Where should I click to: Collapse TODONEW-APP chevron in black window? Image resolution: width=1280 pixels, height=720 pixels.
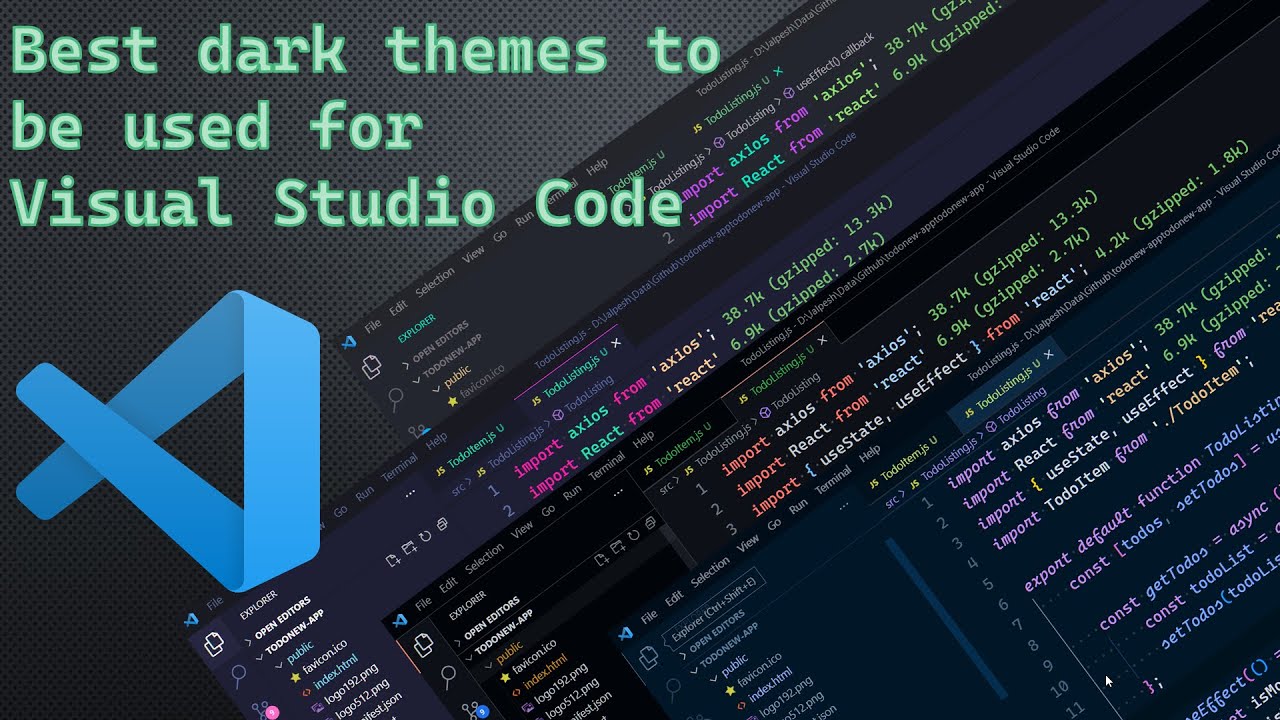coord(469,657)
